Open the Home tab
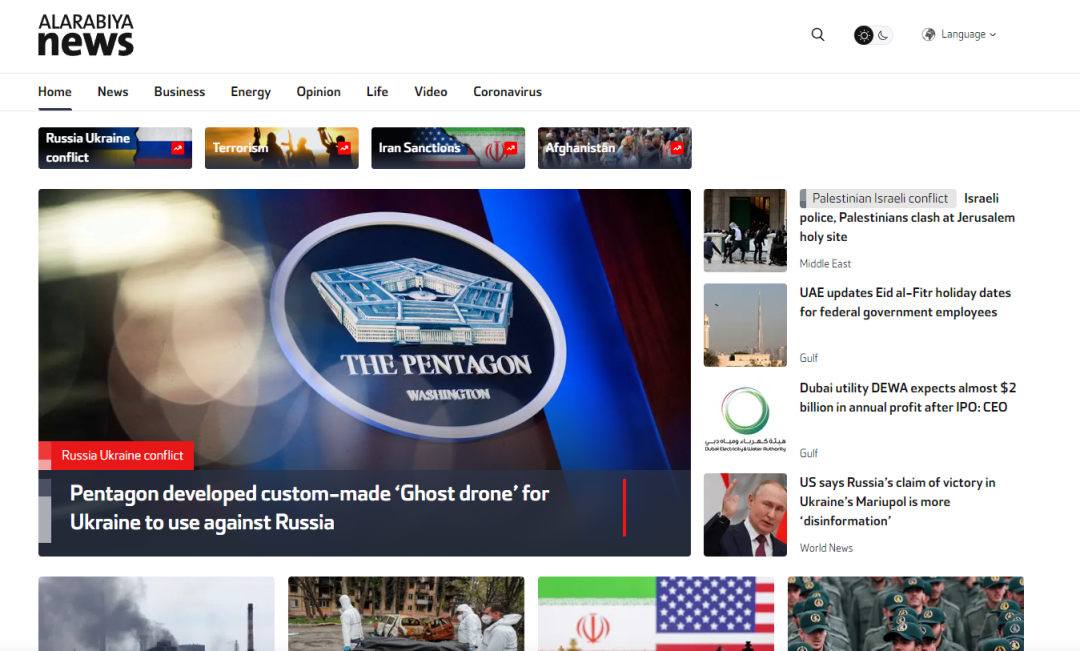 tap(55, 92)
